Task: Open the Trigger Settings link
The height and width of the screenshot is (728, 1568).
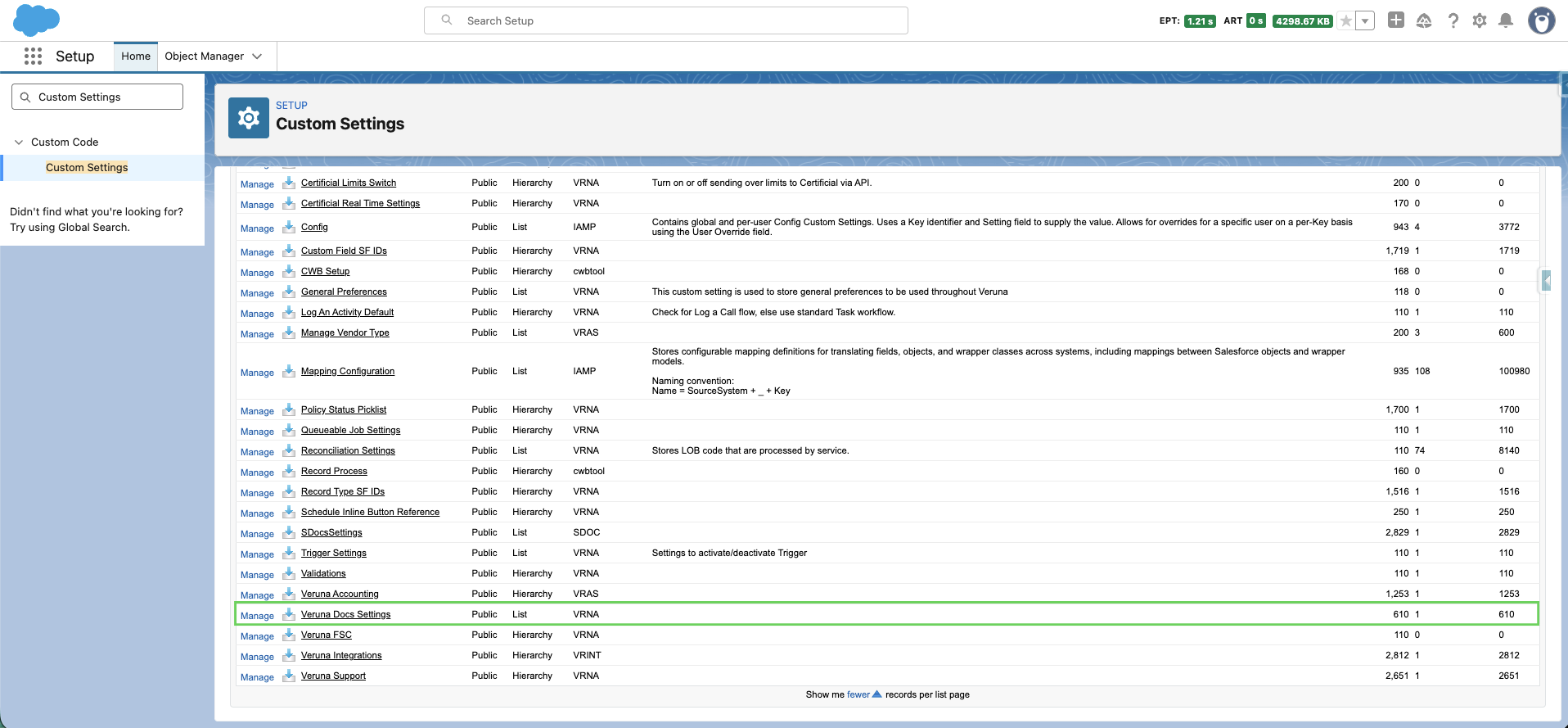Action: click(x=334, y=553)
